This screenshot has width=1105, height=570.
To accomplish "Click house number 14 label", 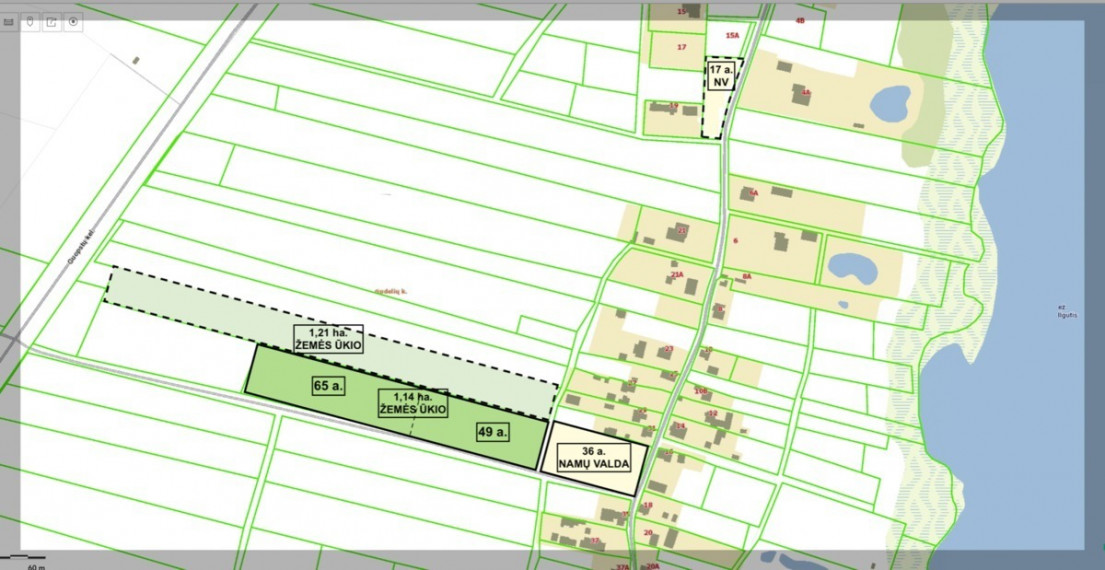I will (x=681, y=426).
